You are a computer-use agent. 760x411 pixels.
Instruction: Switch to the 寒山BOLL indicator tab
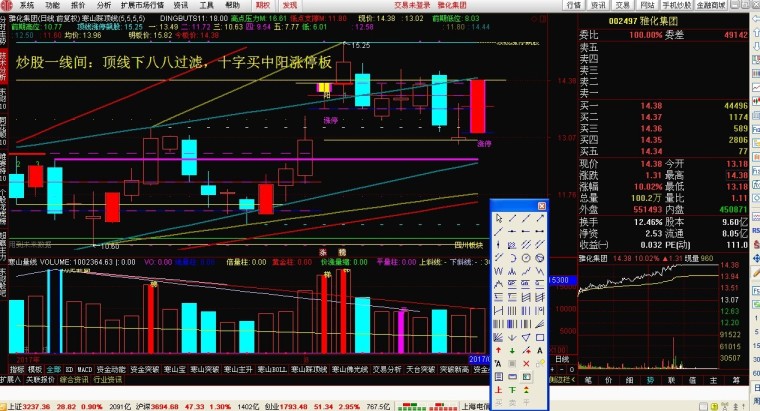(x=271, y=369)
